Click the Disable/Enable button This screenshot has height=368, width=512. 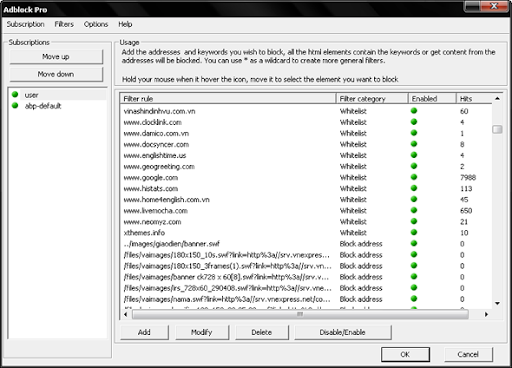343,332
